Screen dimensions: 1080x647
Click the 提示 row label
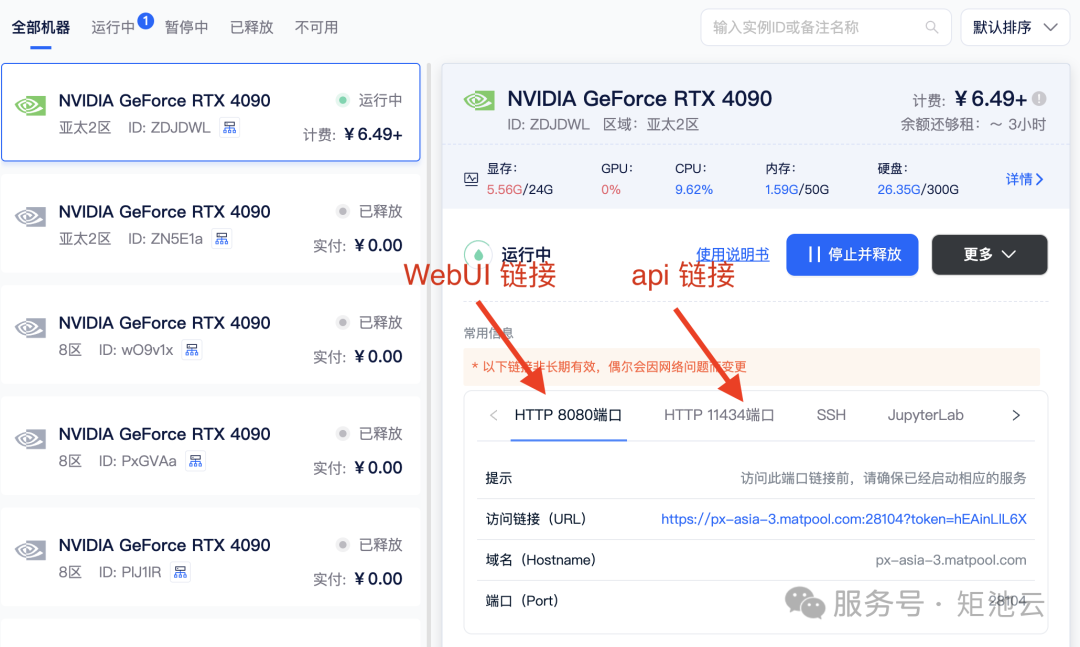pyautogui.click(x=499, y=478)
